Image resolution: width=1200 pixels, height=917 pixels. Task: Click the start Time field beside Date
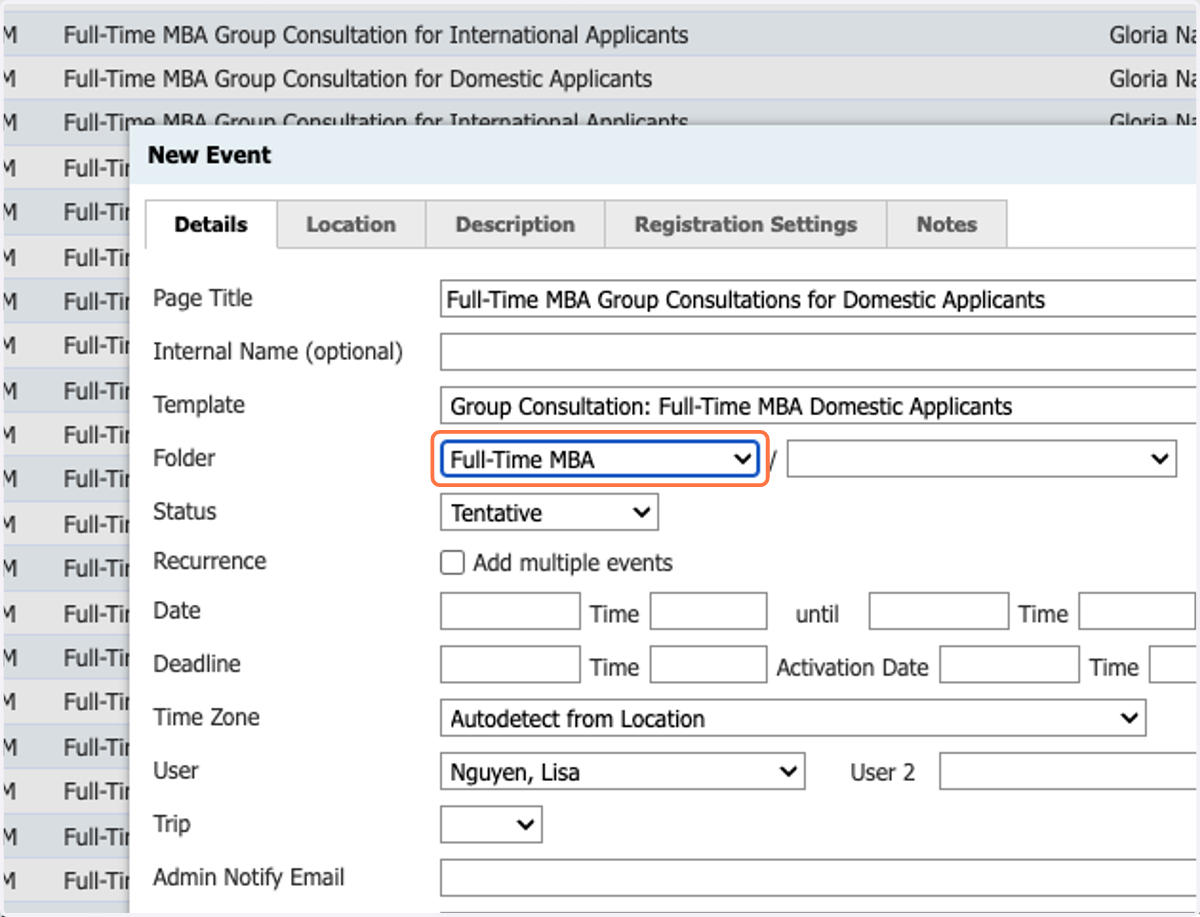708,611
